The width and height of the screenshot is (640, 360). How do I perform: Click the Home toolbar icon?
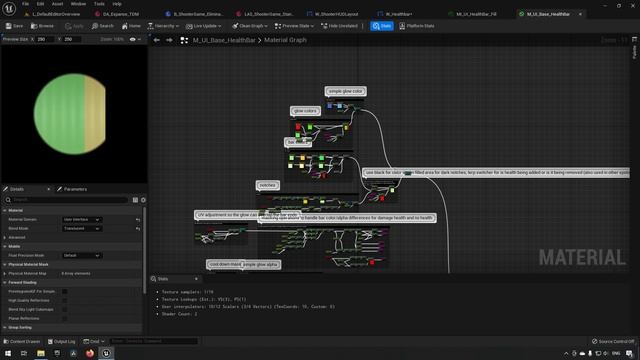point(131,26)
